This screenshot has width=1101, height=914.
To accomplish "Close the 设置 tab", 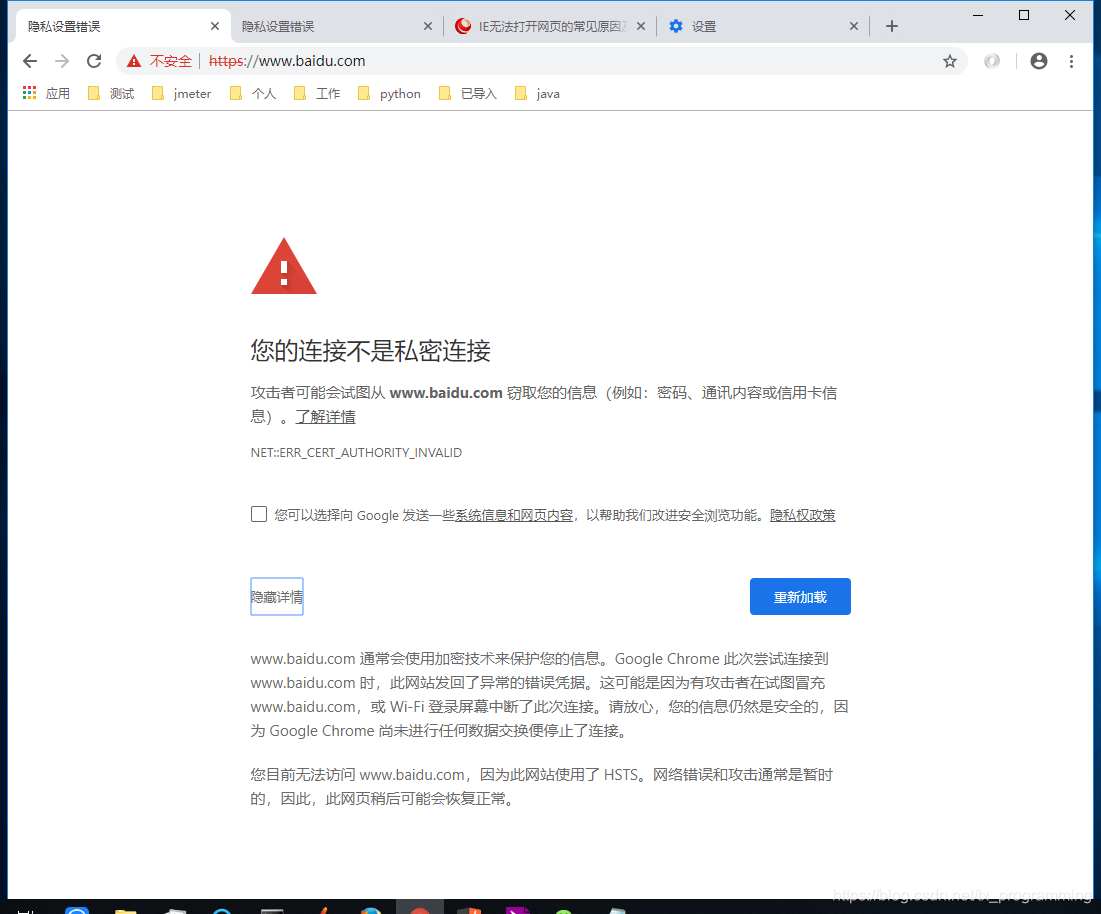I will point(853,26).
